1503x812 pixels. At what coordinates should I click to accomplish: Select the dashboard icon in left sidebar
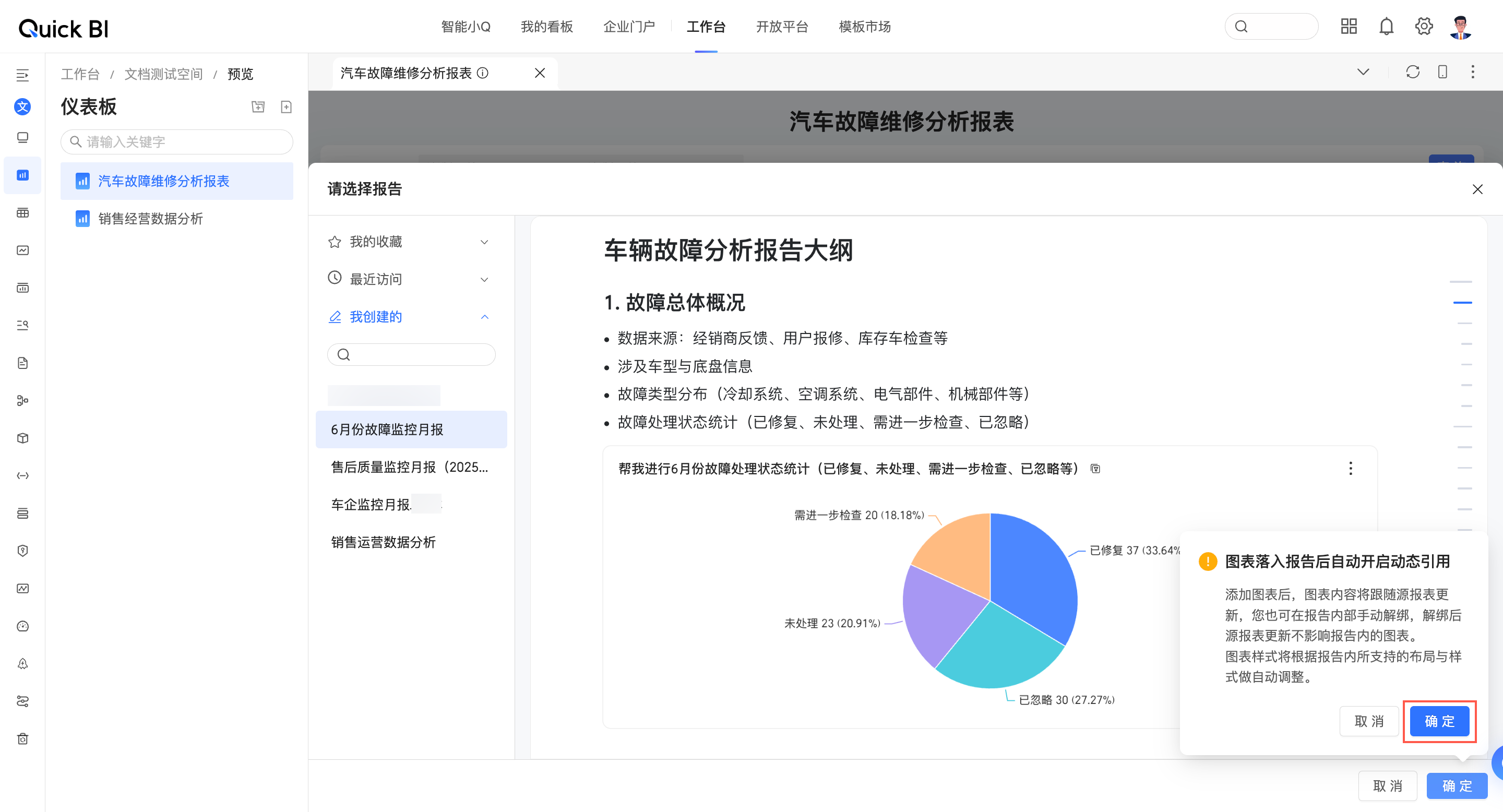(x=22, y=175)
